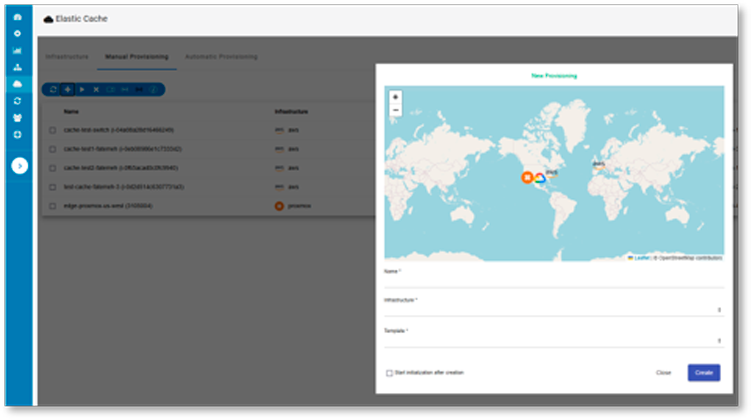
Task: Click the Name column header
Action: (x=71, y=111)
